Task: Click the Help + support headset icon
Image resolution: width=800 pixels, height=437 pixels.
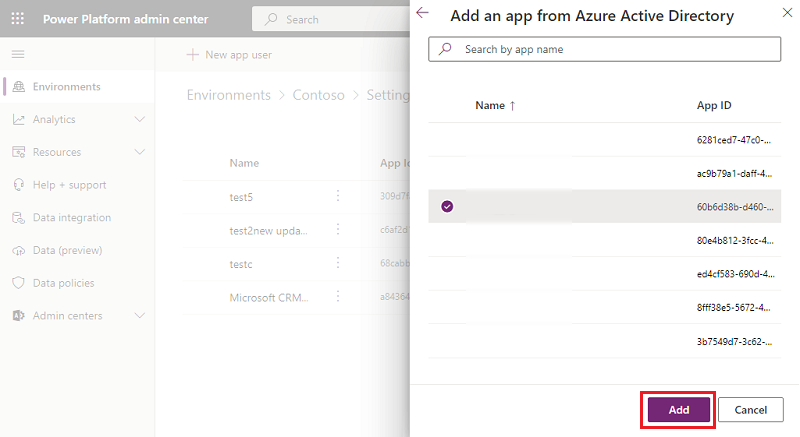Action: click(x=18, y=185)
